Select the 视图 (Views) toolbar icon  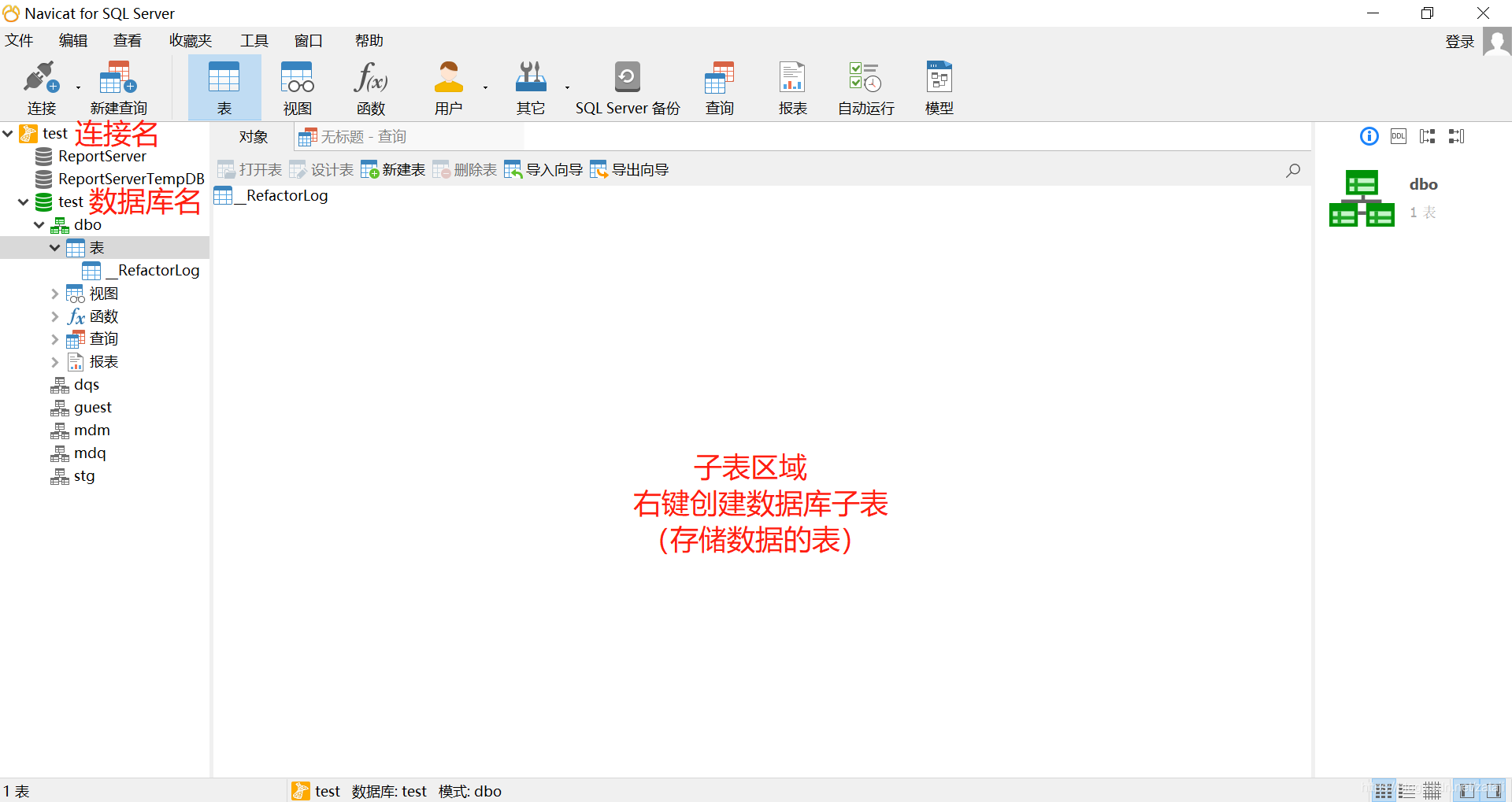click(x=296, y=87)
